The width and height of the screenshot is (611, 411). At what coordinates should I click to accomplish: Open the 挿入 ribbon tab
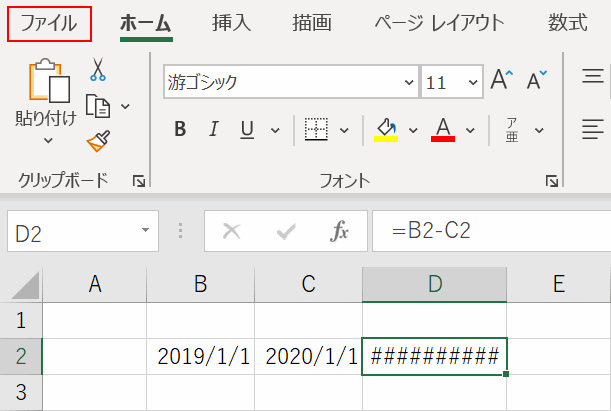(x=231, y=23)
